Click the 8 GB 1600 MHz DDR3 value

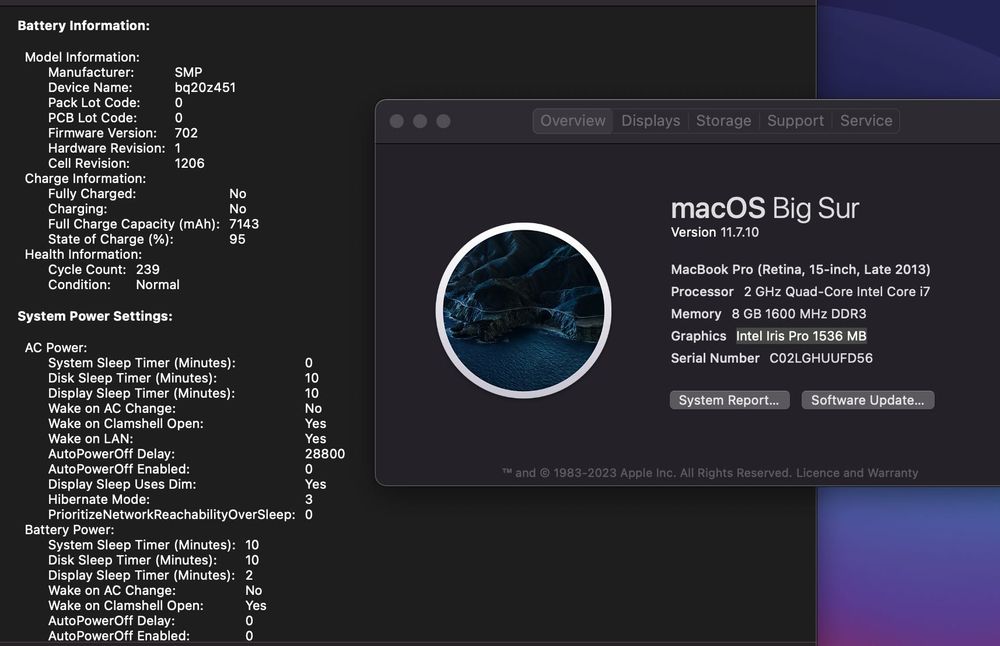click(798, 314)
